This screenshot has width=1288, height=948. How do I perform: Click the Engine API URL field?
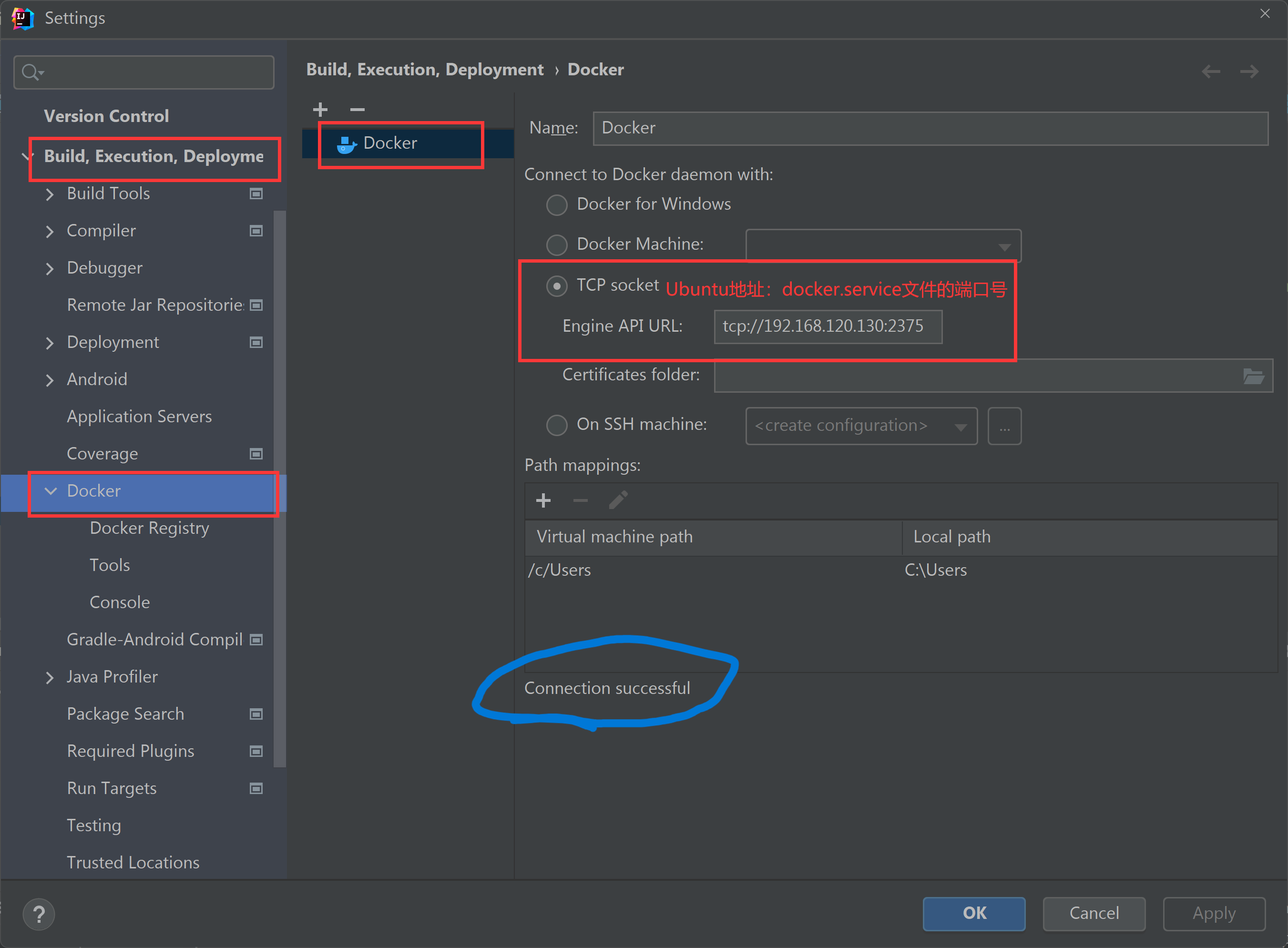pyautogui.click(x=828, y=326)
